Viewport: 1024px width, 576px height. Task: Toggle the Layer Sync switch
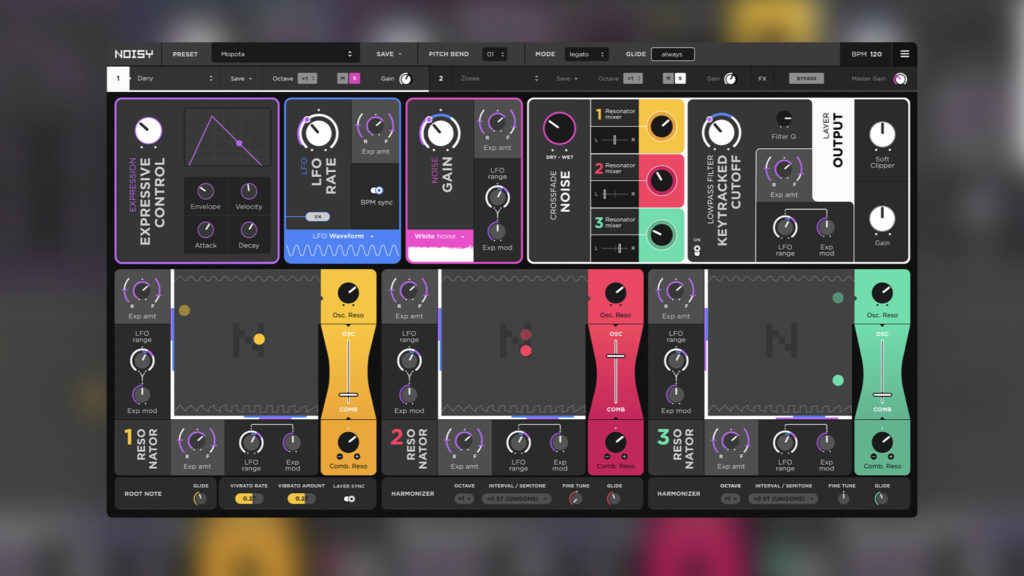(349, 499)
